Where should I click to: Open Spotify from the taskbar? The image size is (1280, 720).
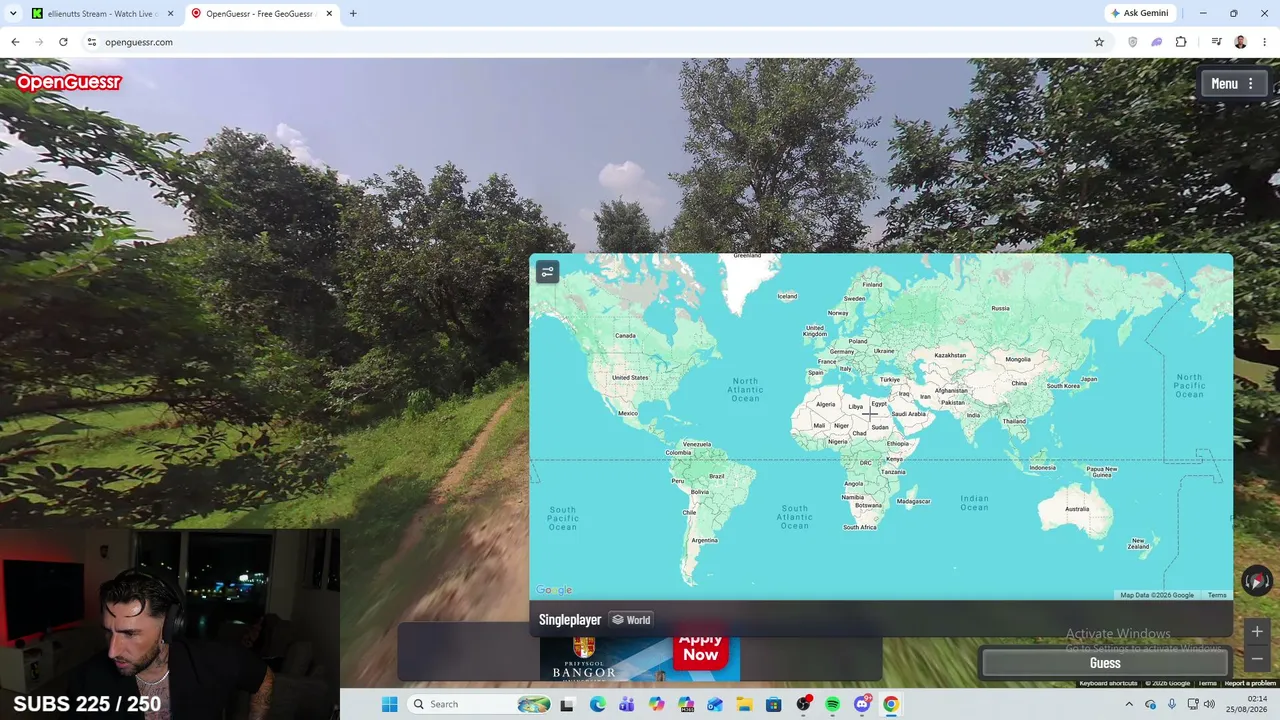coord(833,704)
